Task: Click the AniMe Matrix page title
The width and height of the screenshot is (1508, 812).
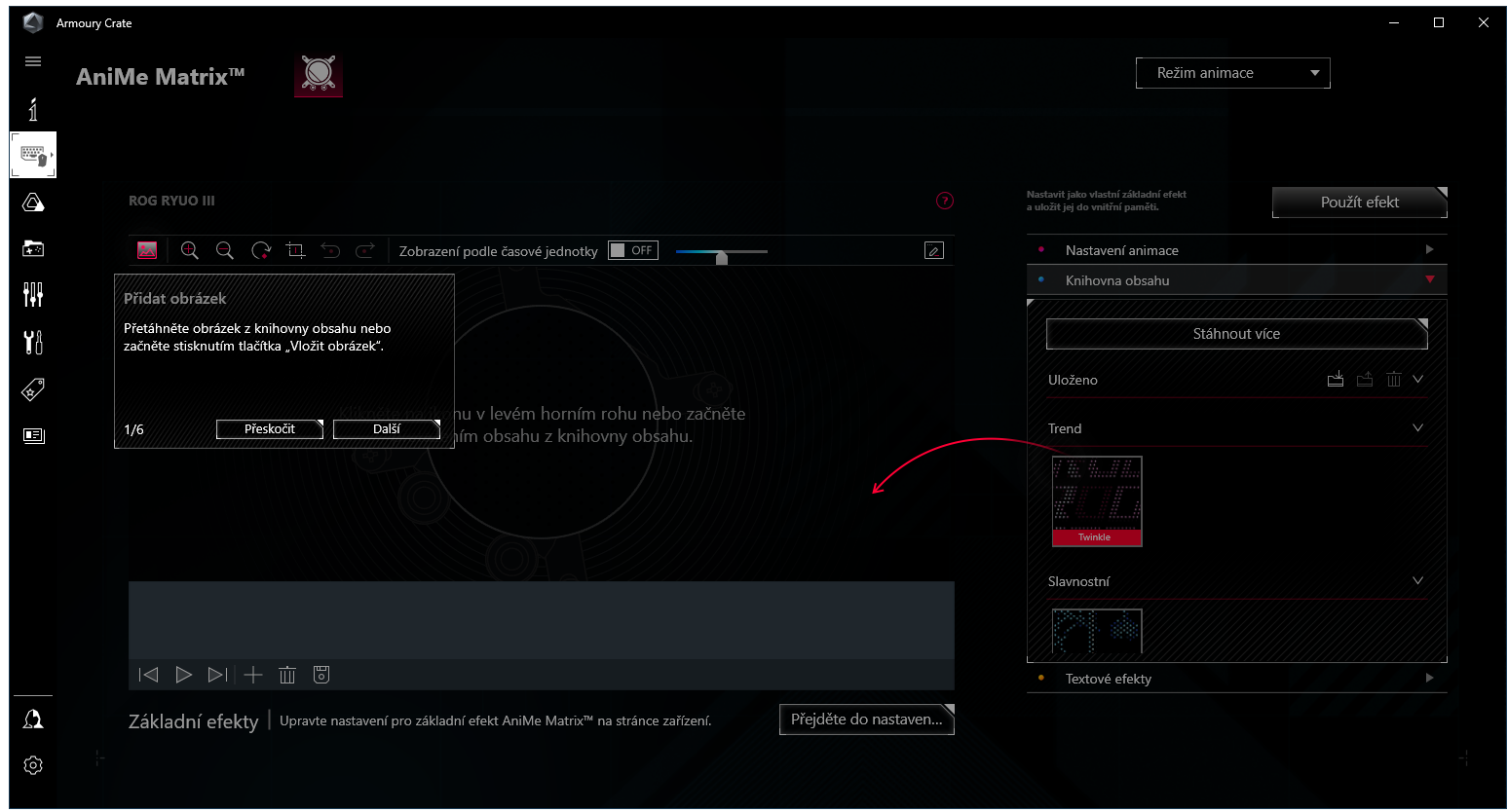Action: point(161,76)
